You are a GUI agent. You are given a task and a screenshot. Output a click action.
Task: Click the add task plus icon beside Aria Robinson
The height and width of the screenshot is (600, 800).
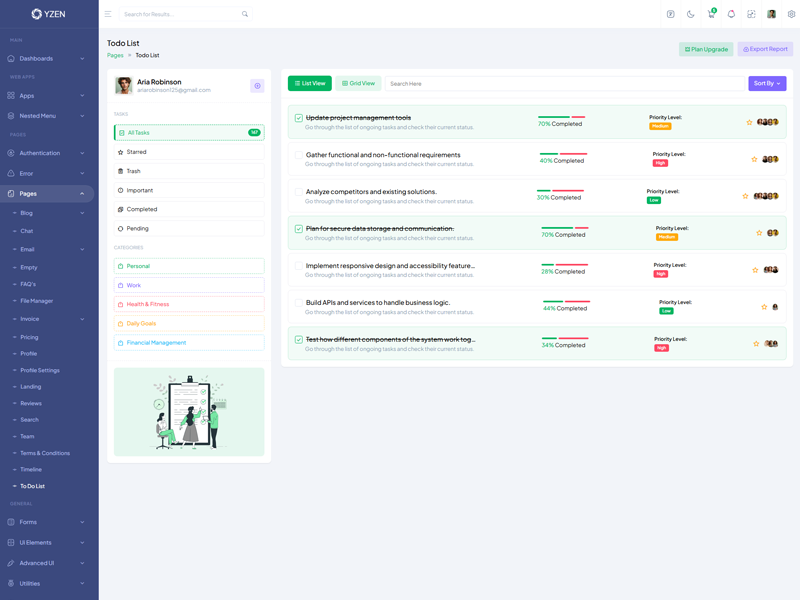tap(257, 86)
